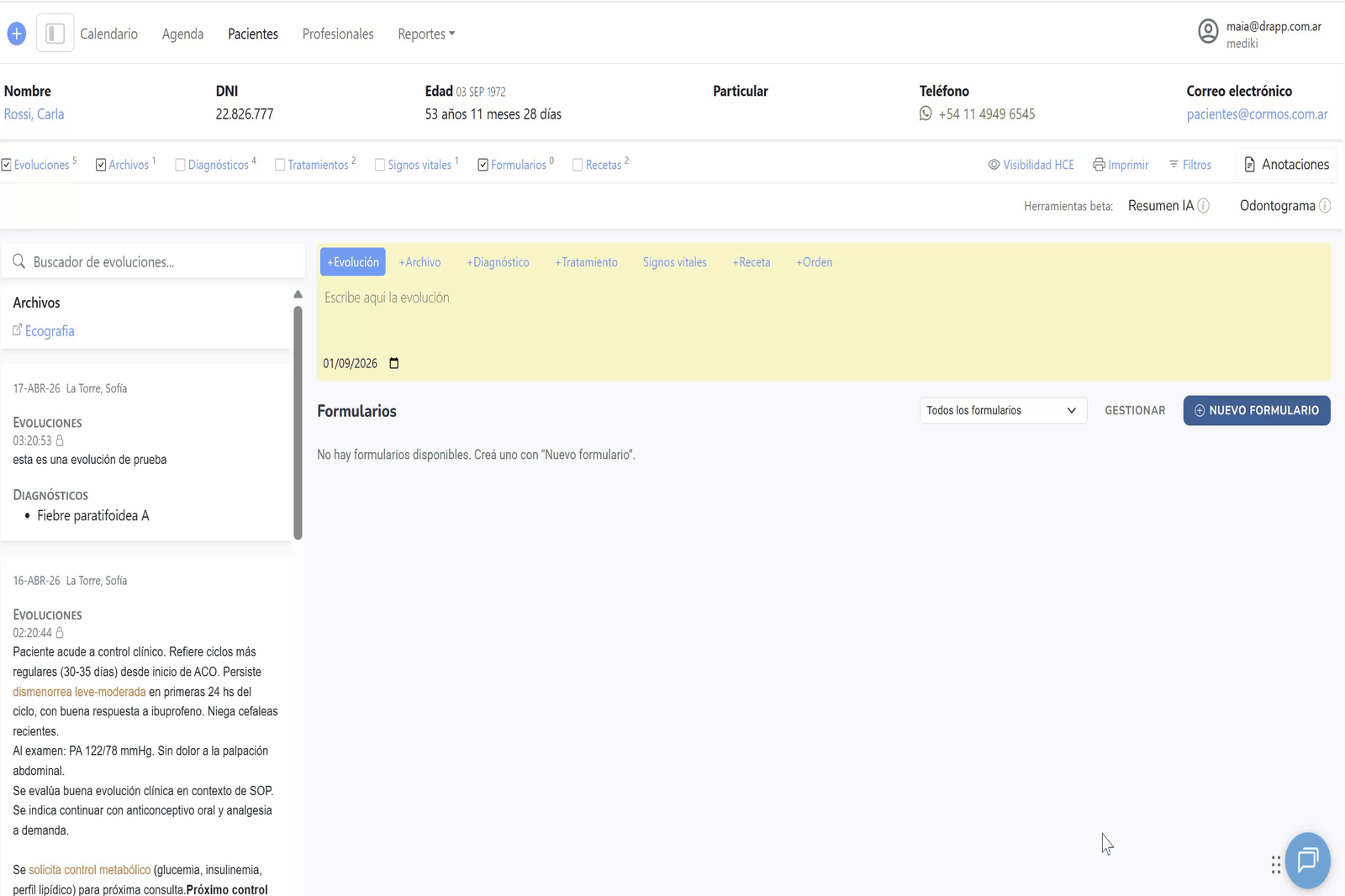Click the WhatsApp icon beside the phone
This screenshot has width=1345, height=896.
click(926, 113)
